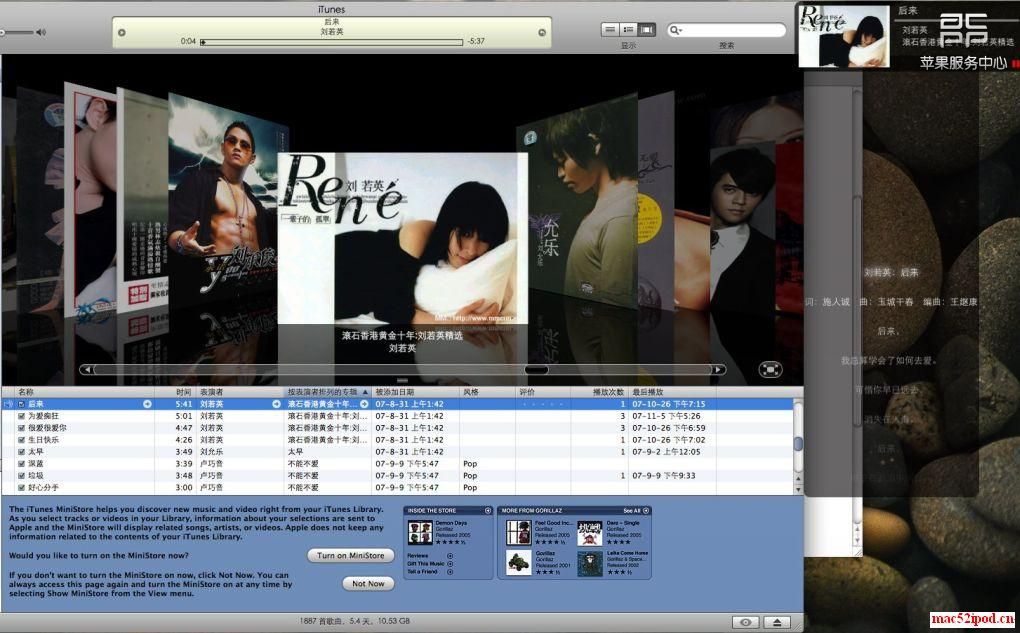Click Cover Flow scrollbar left arrow
Screen dimensions: 1020x633
(x=87, y=370)
